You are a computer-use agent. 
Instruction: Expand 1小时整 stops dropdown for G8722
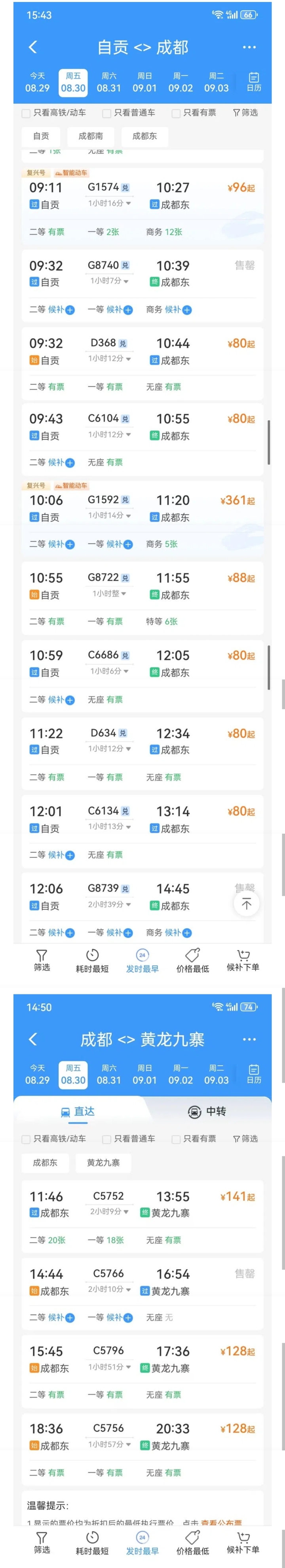110,593
